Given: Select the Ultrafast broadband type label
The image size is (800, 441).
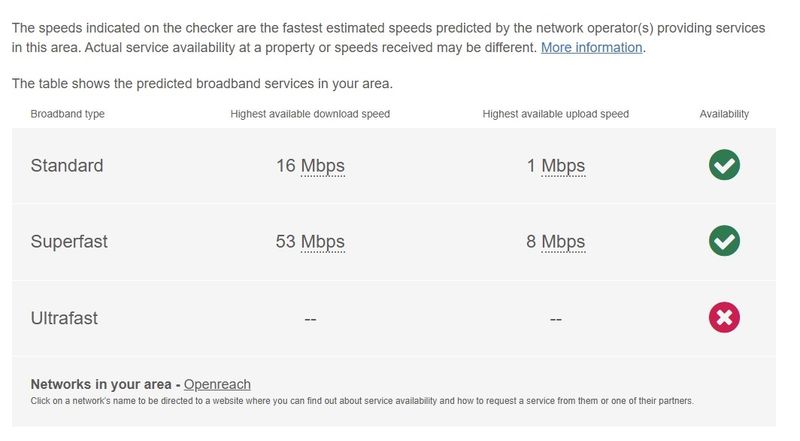Looking at the screenshot, I should pyautogui.click(x=64, y=318).
